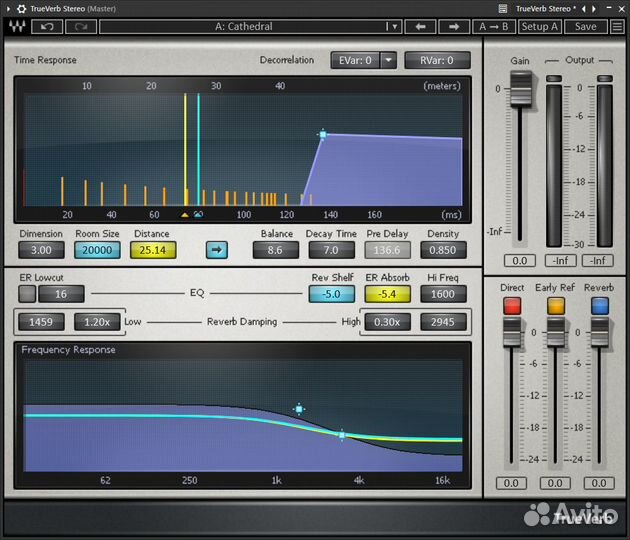This screenshot has height=540, width=630.
Task: Select the Reverb 0.0 level value box
Action: [599, 483]
